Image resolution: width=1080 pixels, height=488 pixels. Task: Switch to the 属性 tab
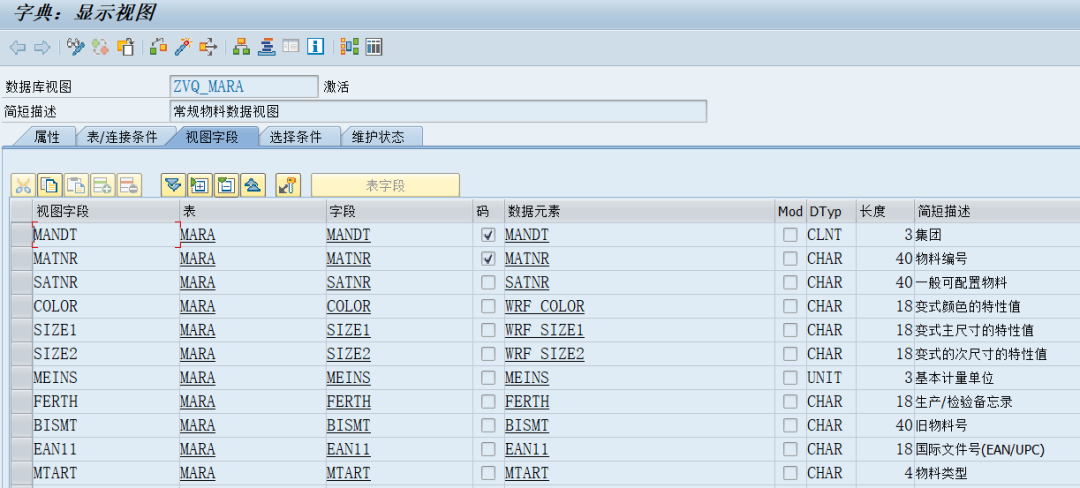(x=47, y=137)
